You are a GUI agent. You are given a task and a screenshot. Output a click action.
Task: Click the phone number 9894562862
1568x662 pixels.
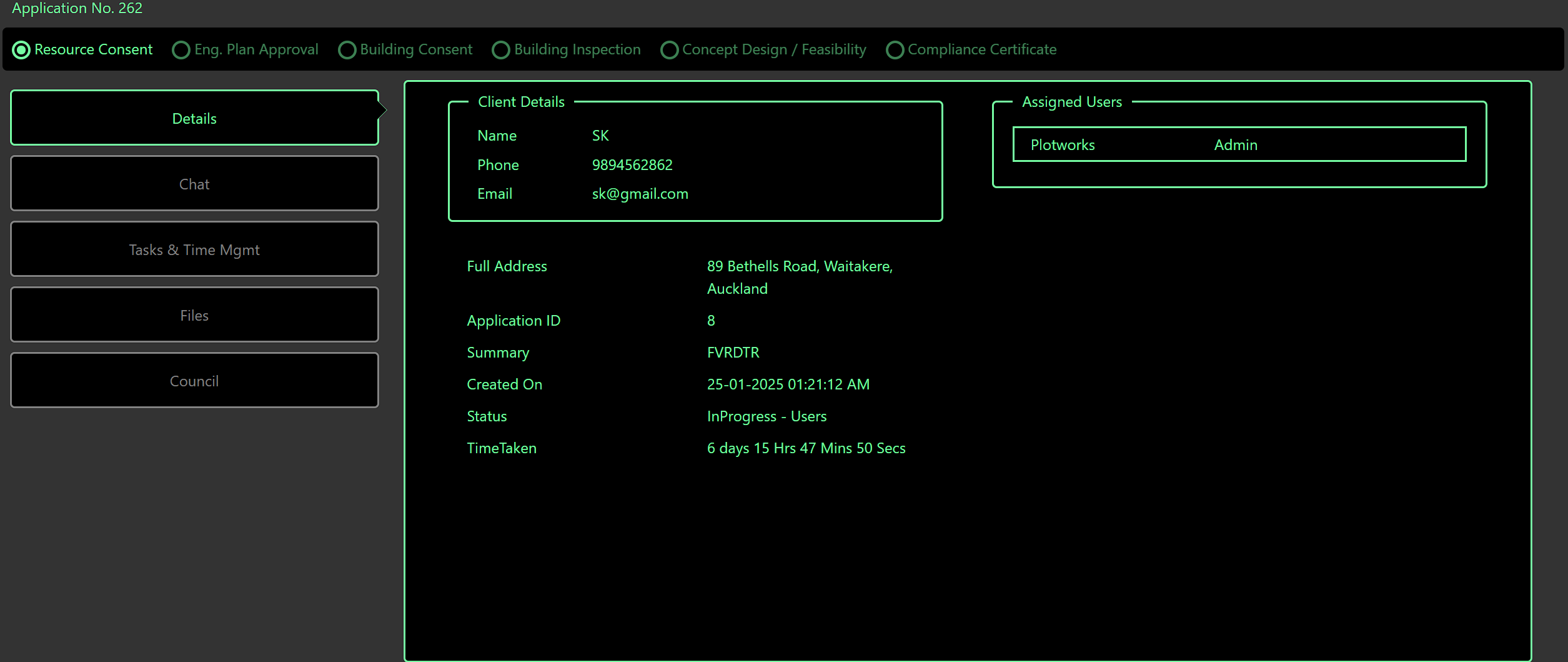(x=632, y=164)
